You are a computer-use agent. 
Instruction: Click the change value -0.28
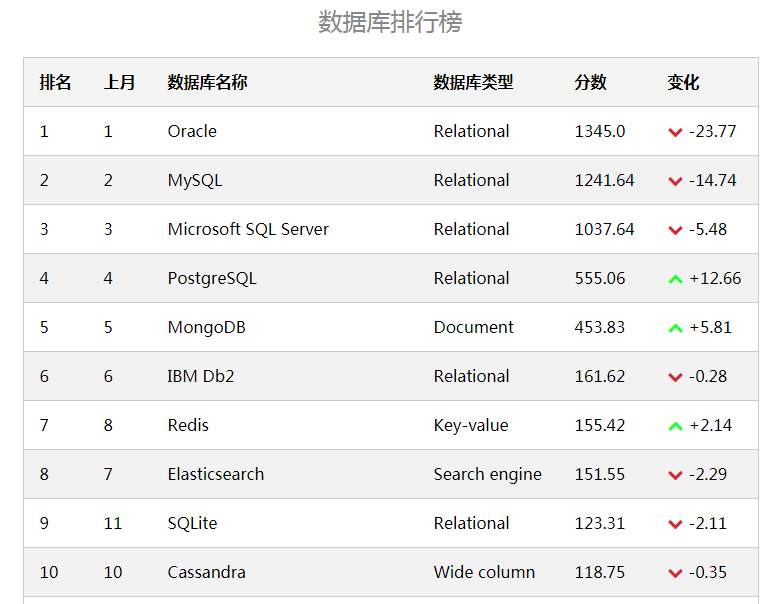point(708,376)
